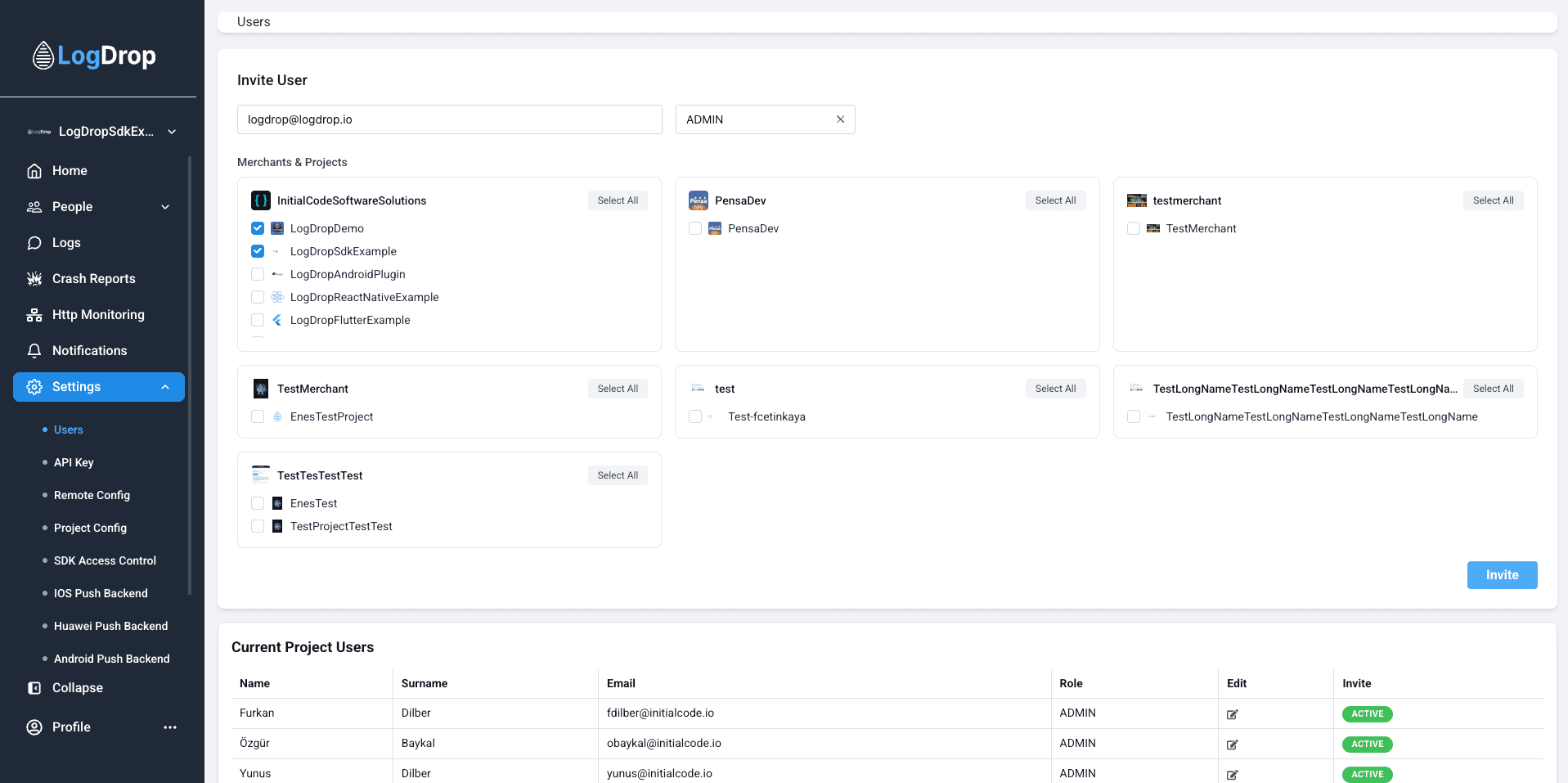Click the Email column header

pos(621,683)
